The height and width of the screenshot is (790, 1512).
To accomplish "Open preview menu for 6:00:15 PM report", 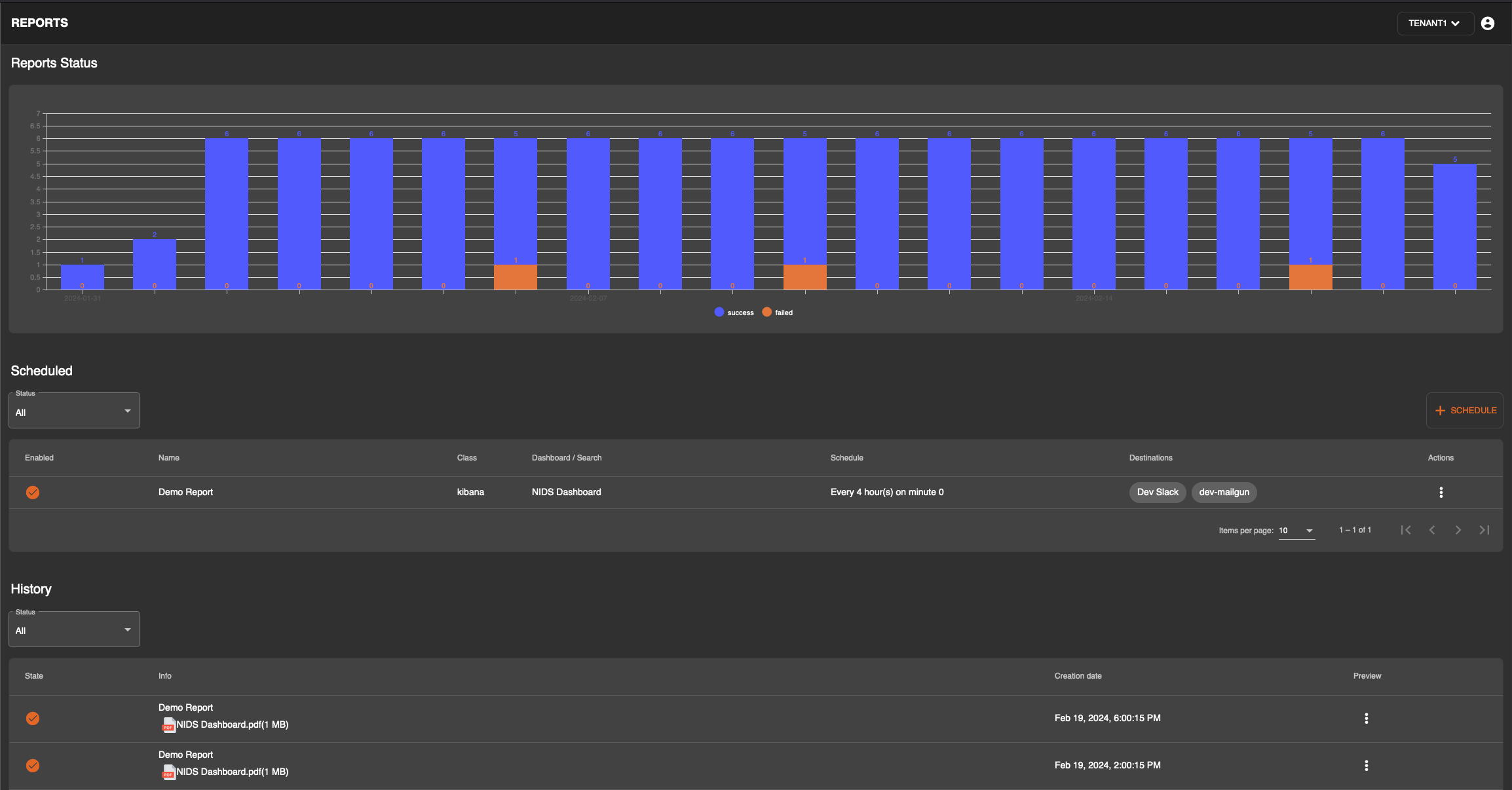I will coord(1366,719).
